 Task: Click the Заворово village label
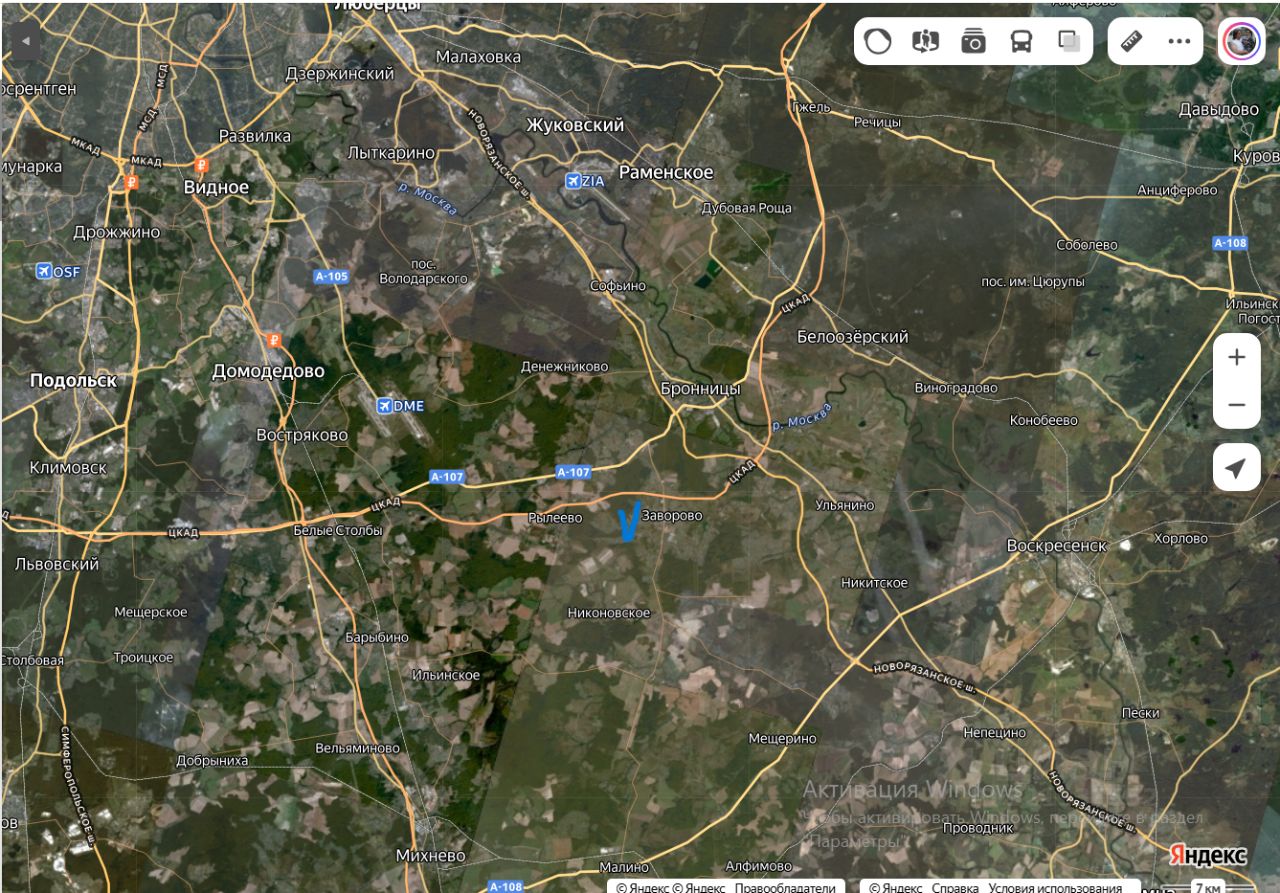[x=672, y=516]
